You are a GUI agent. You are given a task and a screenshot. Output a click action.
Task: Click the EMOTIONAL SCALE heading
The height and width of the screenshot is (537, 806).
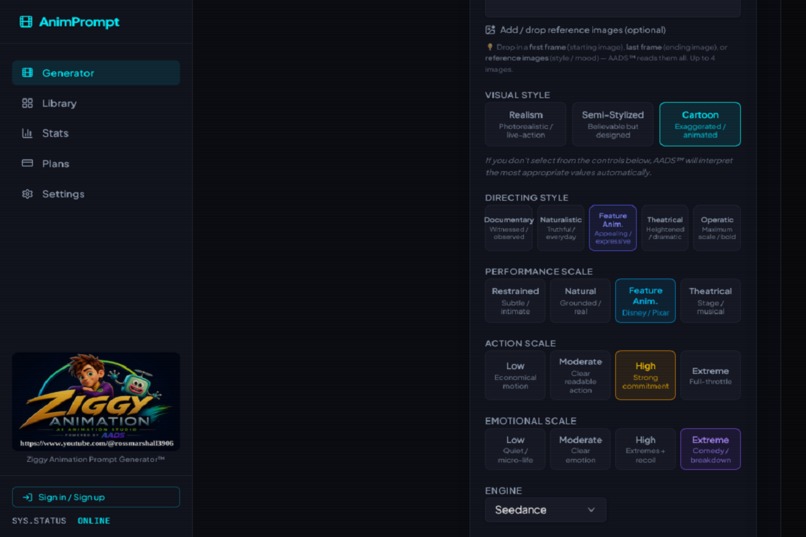tap(530, 421)
